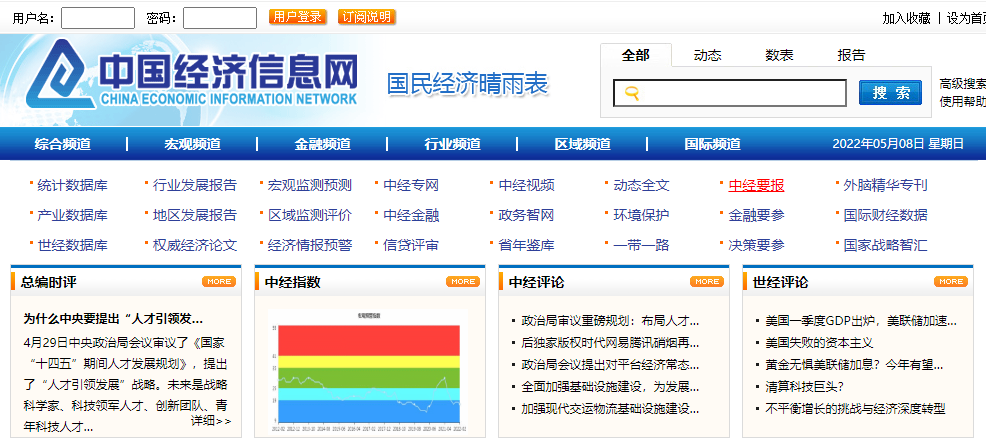
Task: Open the 政务智网 link
Action: (x=526, y=215)
